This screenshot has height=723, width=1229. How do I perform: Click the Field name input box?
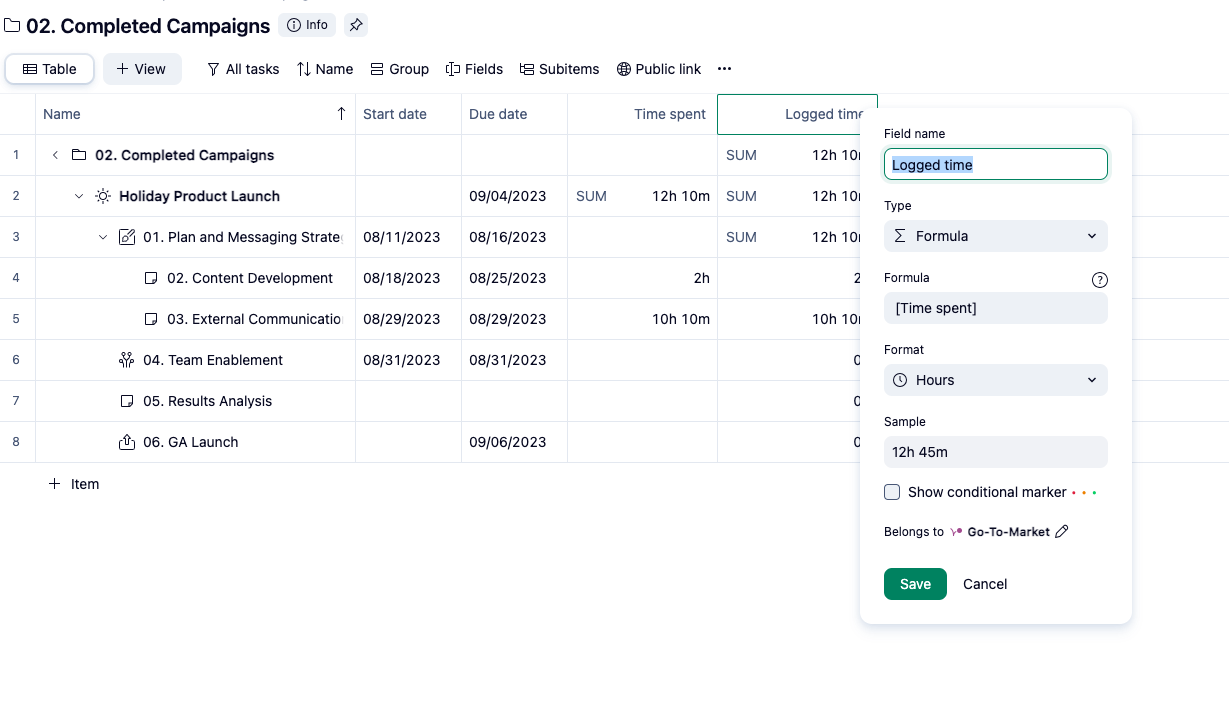click(x=995, y=164)
